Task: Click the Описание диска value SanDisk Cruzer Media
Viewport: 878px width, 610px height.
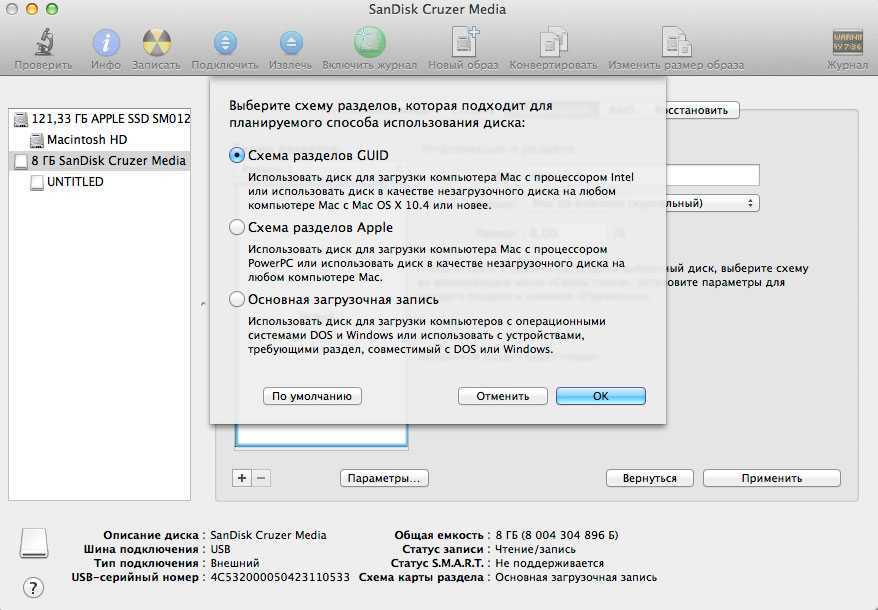Action: point(268,535)
